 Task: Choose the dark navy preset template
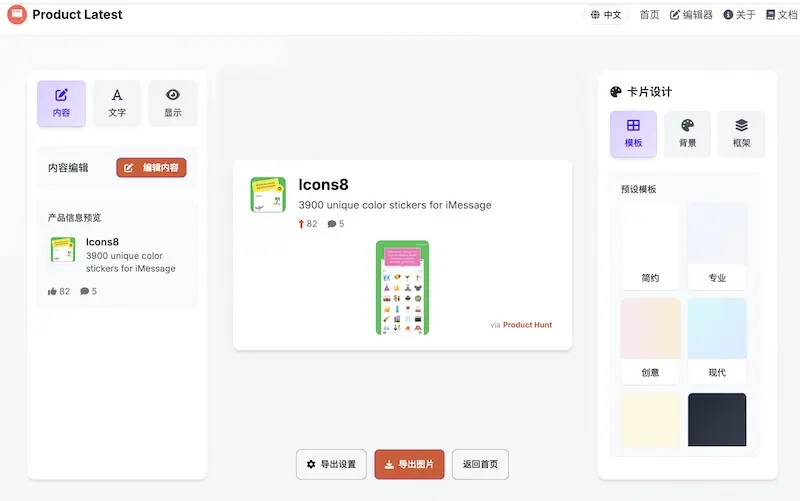717,419
